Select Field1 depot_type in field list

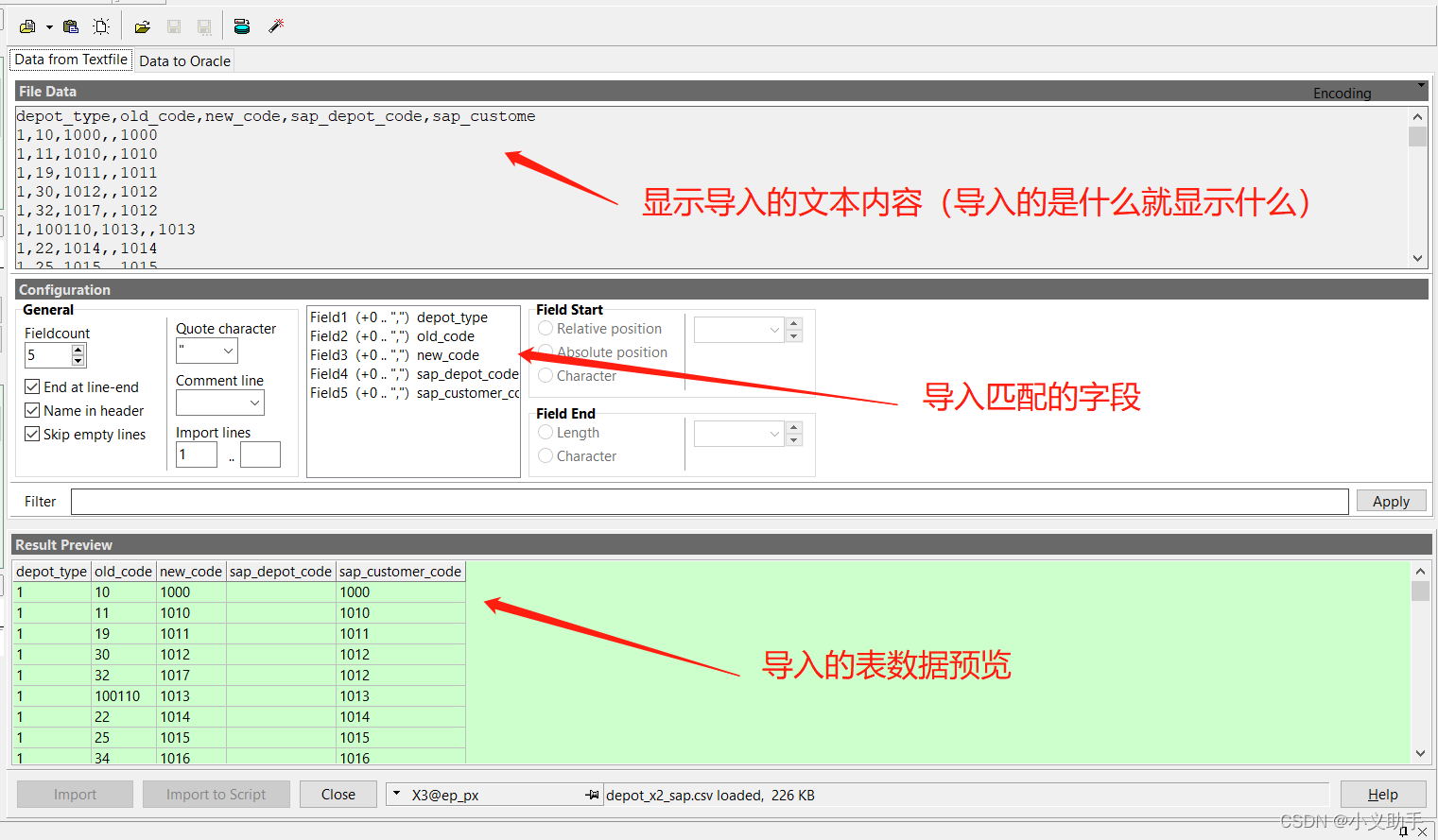pos(414,317)
